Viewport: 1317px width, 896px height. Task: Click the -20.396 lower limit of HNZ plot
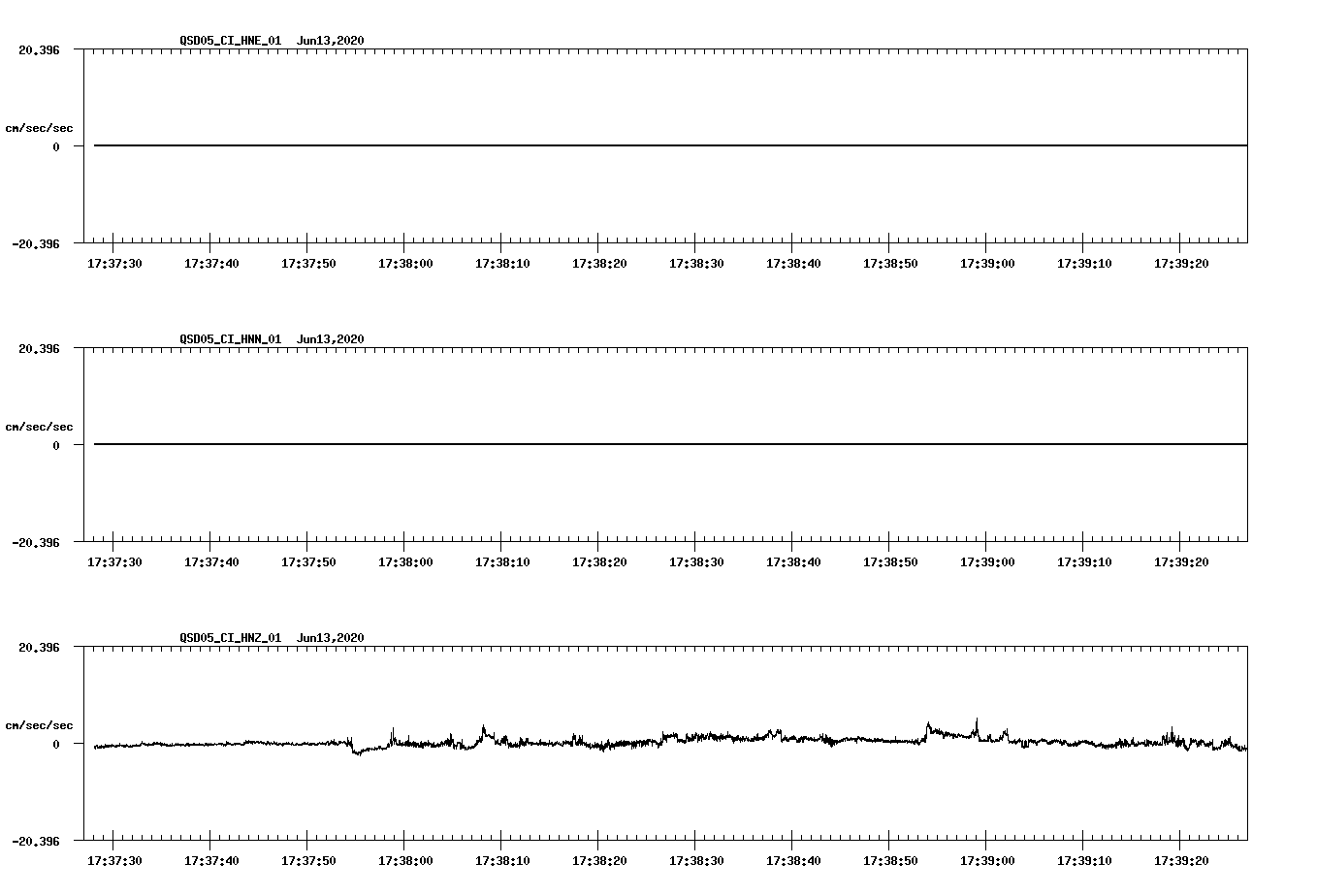tap(36, 842)
